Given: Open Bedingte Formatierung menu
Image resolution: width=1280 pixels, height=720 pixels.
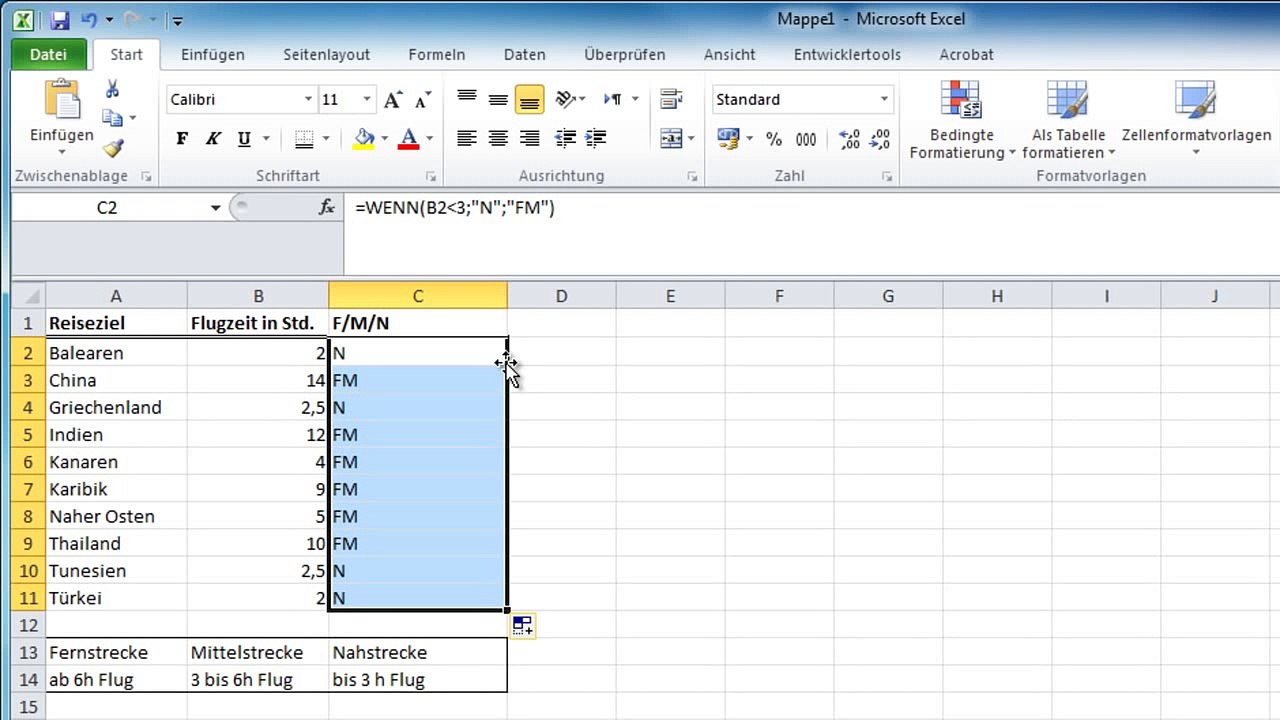Looking at the screenshot, I should point(962,120).
